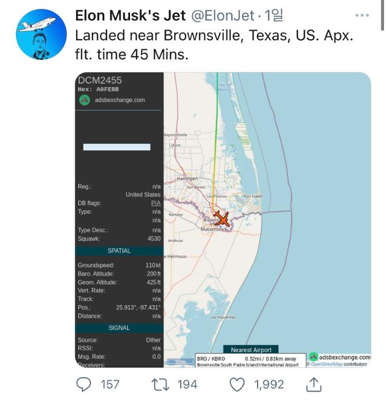The image size is (387, 400).
Task: Like the tweet with heart icon
Action: (237, 384)
